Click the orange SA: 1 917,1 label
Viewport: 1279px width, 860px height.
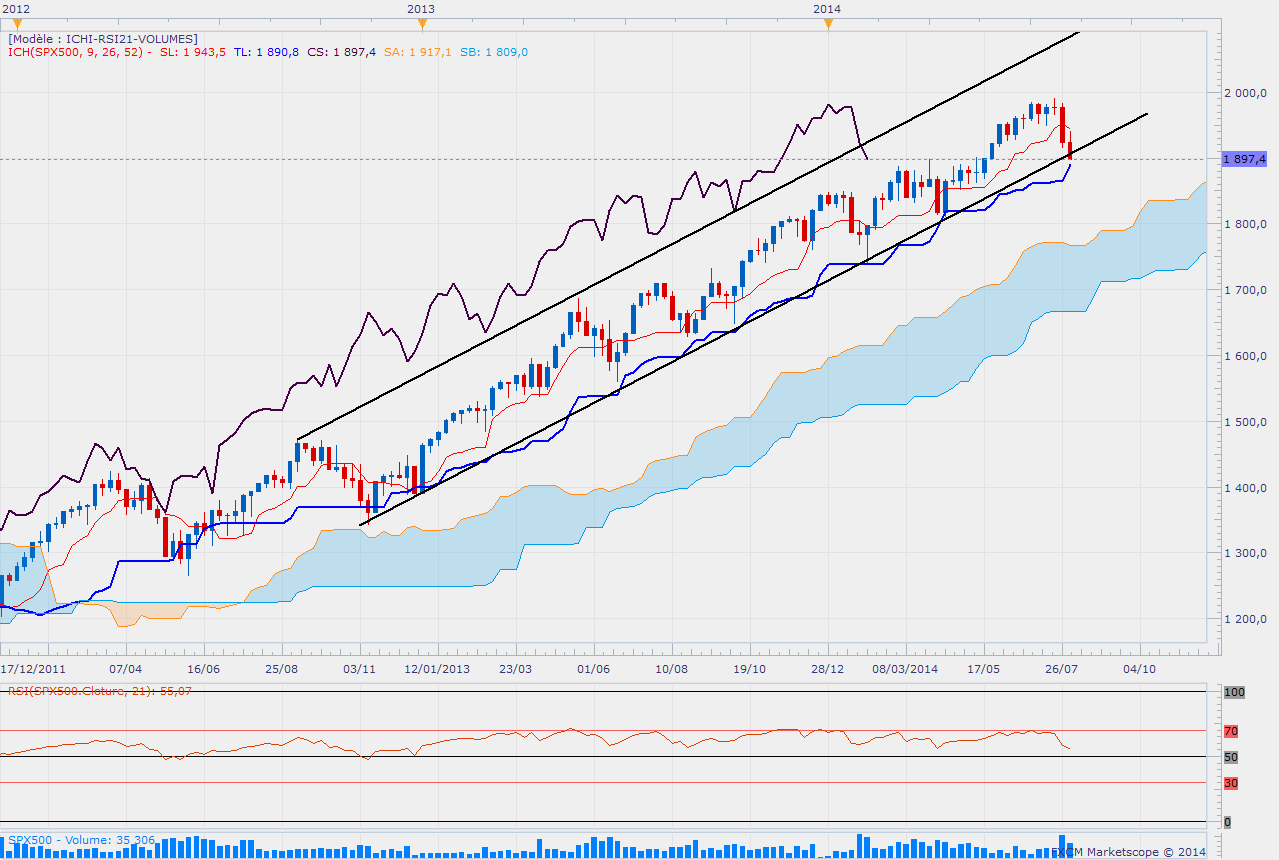click(x=418, y=53)
